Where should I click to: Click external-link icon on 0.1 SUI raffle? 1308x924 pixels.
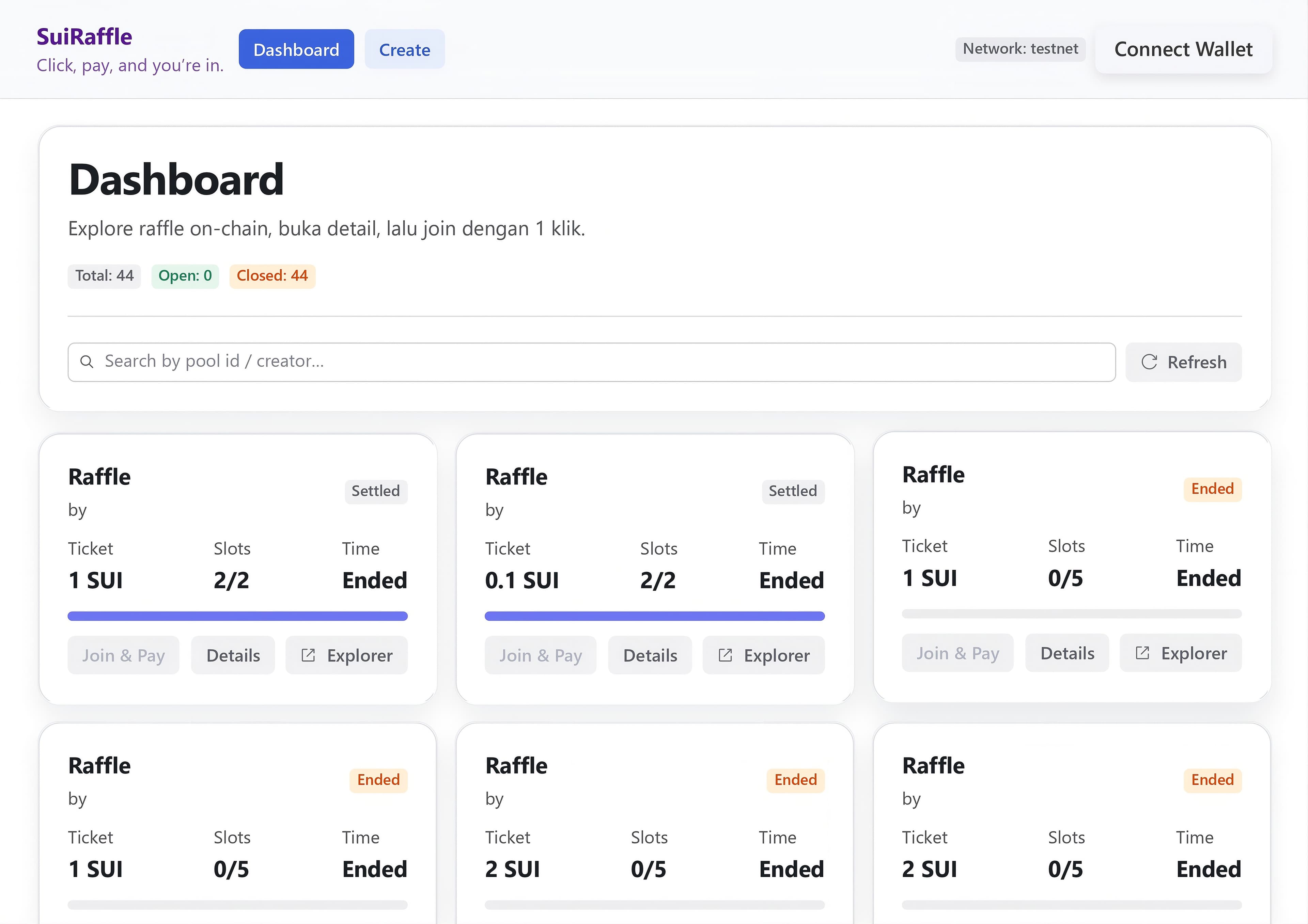coord(725,655)
